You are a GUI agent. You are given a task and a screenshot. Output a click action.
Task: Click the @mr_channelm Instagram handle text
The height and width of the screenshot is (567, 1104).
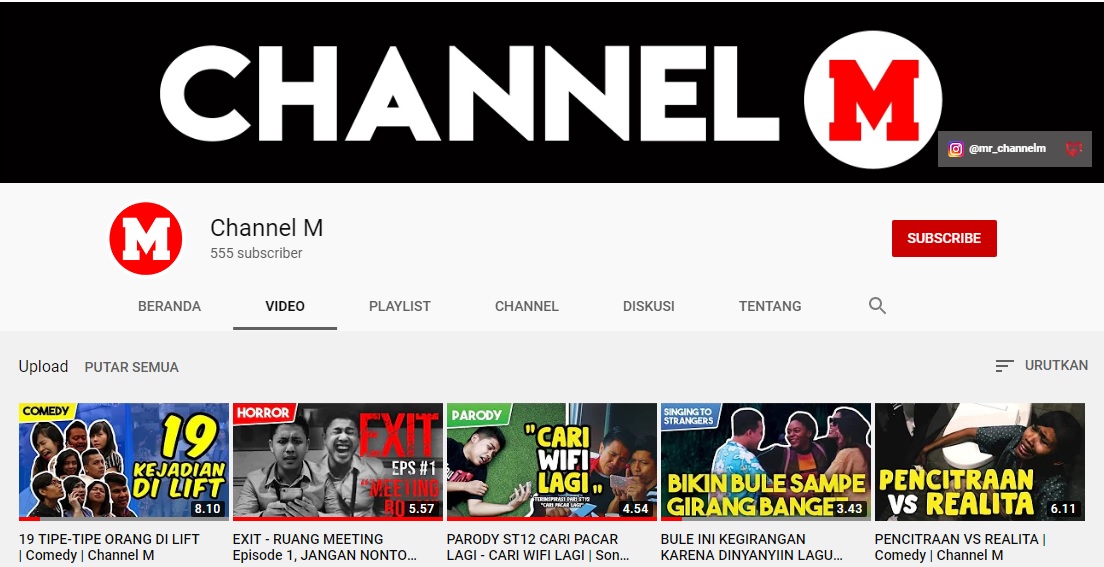1008,149
